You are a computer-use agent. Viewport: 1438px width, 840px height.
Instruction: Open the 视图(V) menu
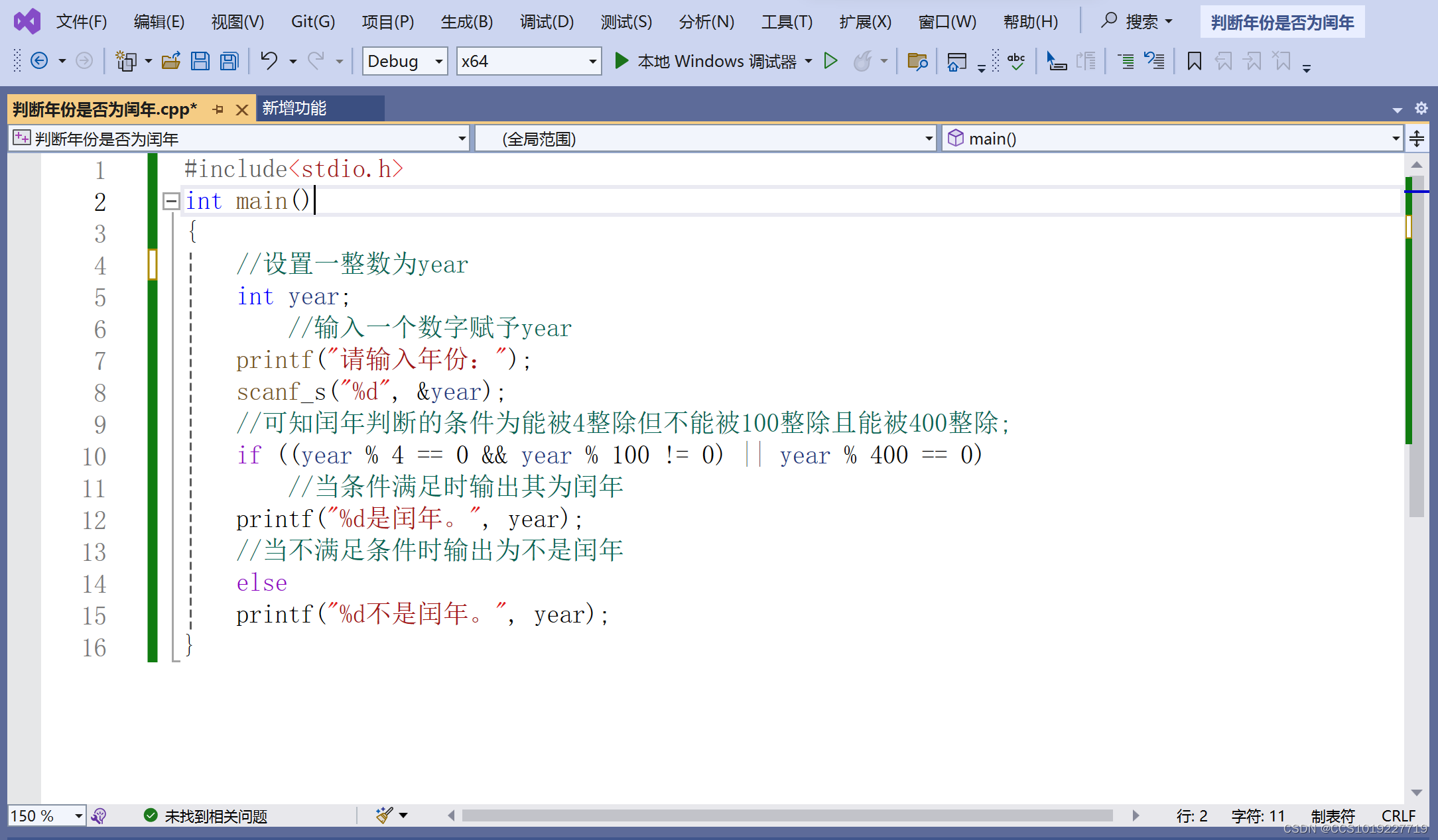click(237, 22)
